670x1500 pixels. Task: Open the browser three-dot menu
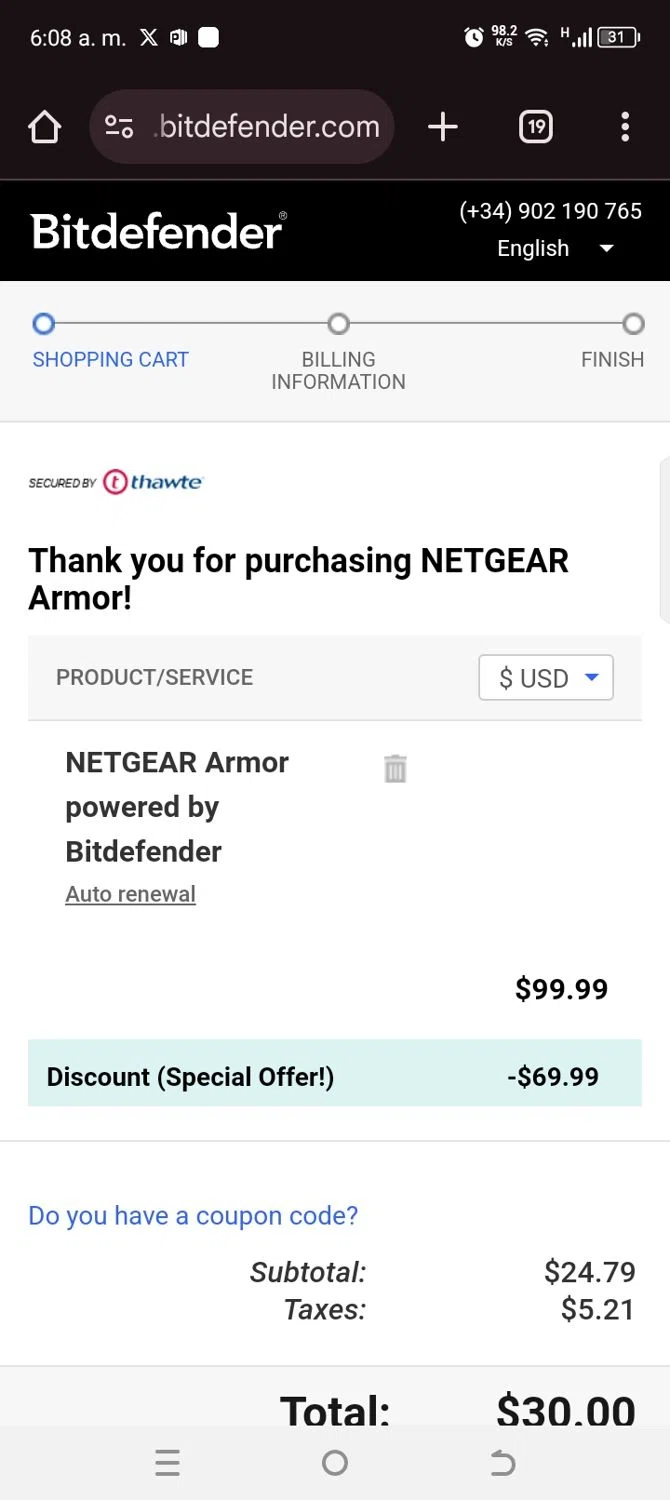(x=625, y=127)
